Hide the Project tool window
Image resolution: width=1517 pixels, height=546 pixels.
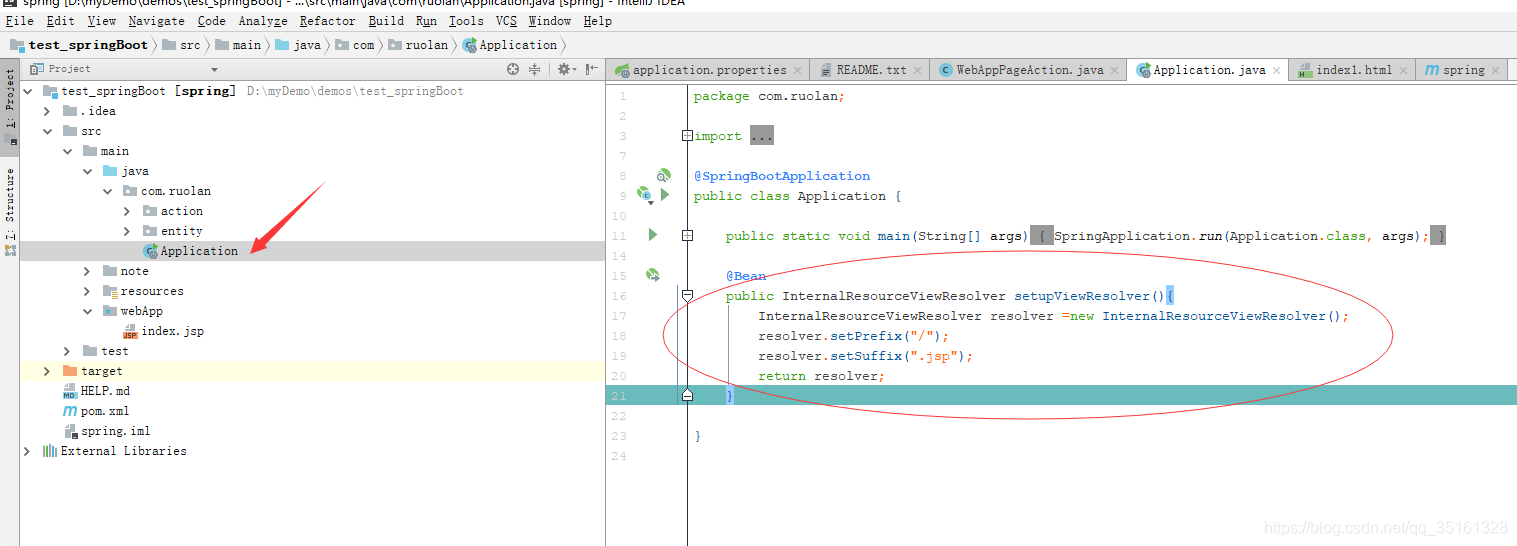pos(591,69)
